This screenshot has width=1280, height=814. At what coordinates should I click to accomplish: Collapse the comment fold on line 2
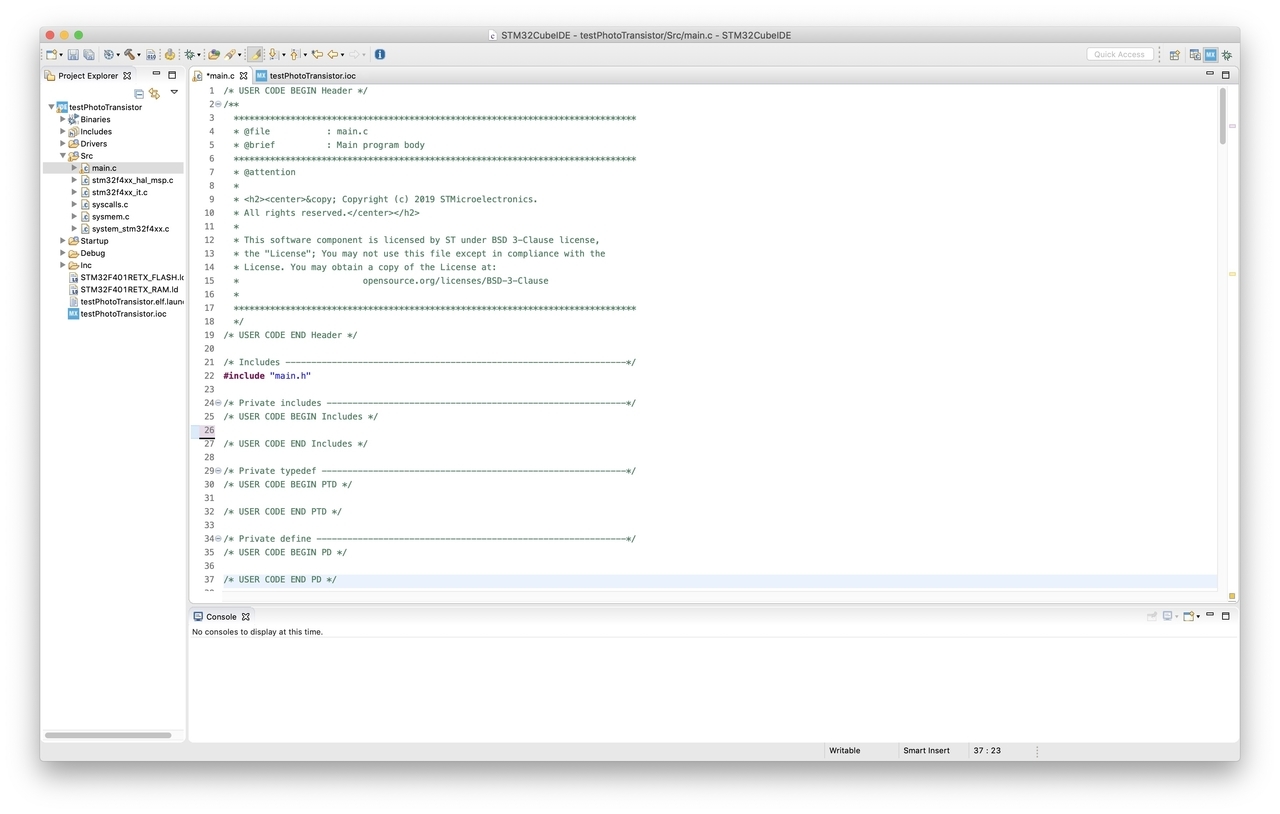click(x=218, y=104)
